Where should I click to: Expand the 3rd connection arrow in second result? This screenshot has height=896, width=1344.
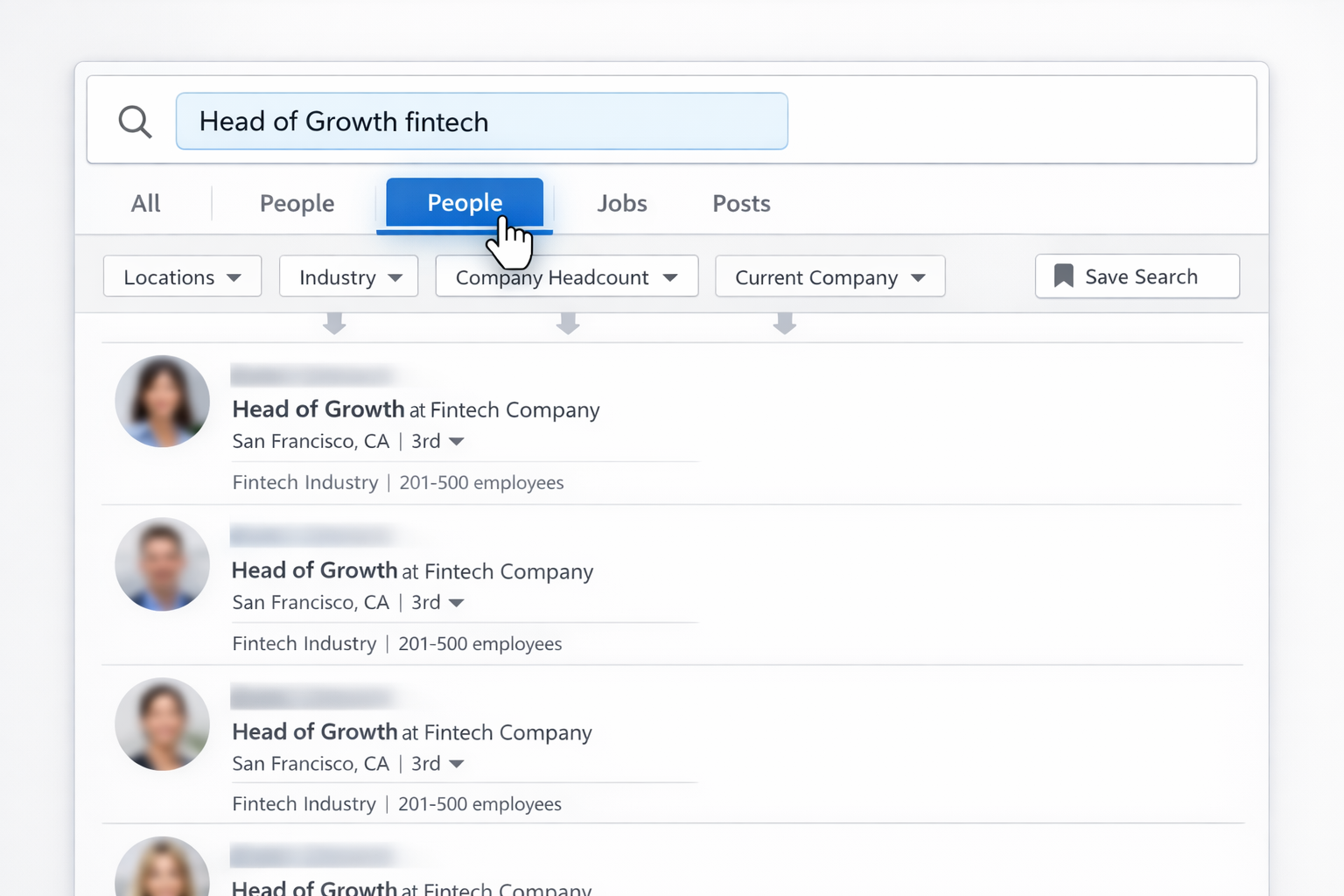click(x=457, y=603)
